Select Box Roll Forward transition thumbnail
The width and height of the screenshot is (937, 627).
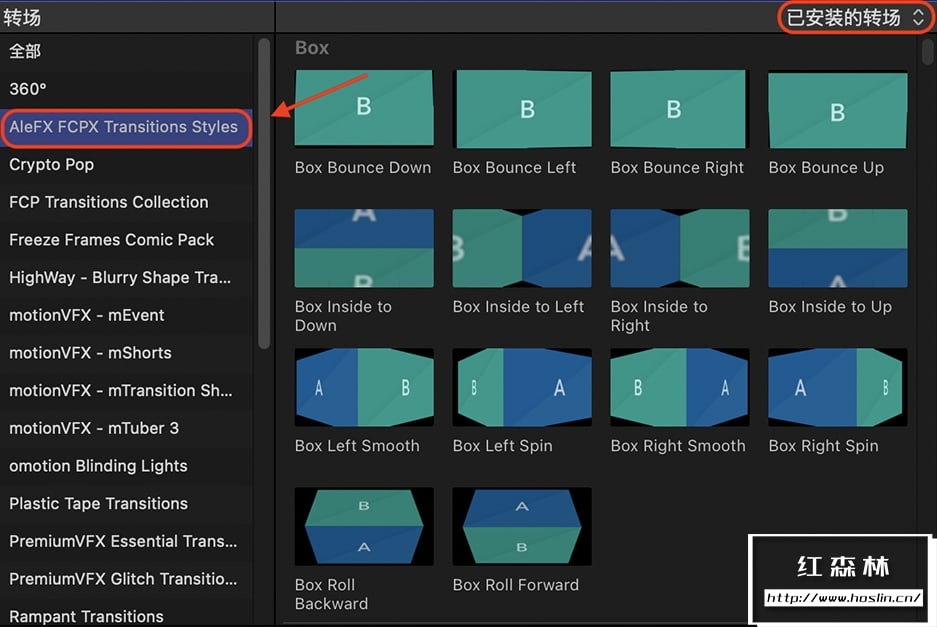coord(522,527)
